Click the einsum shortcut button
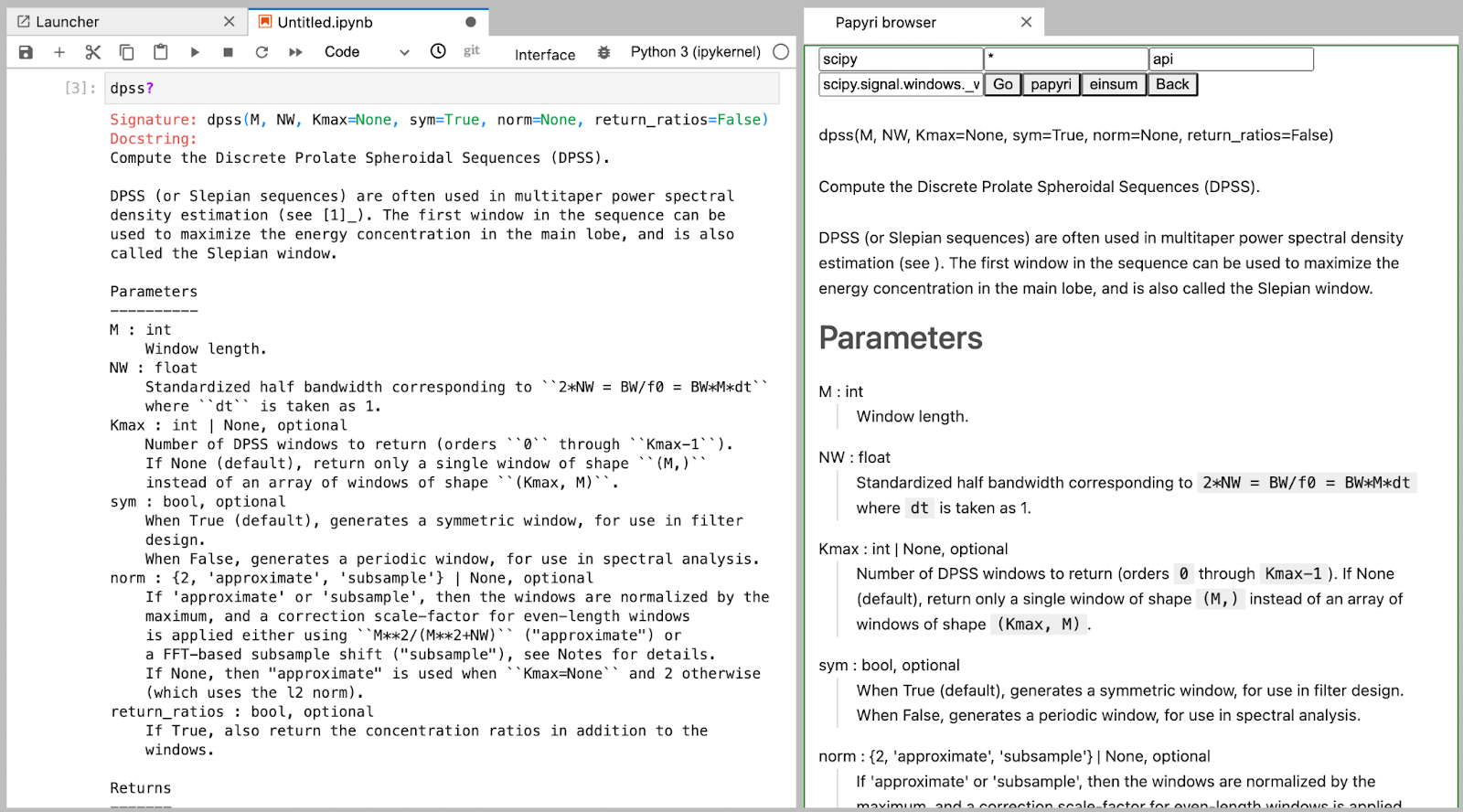The width and height of the screenshot is (1463, 812). click(x=1114, y=84)
